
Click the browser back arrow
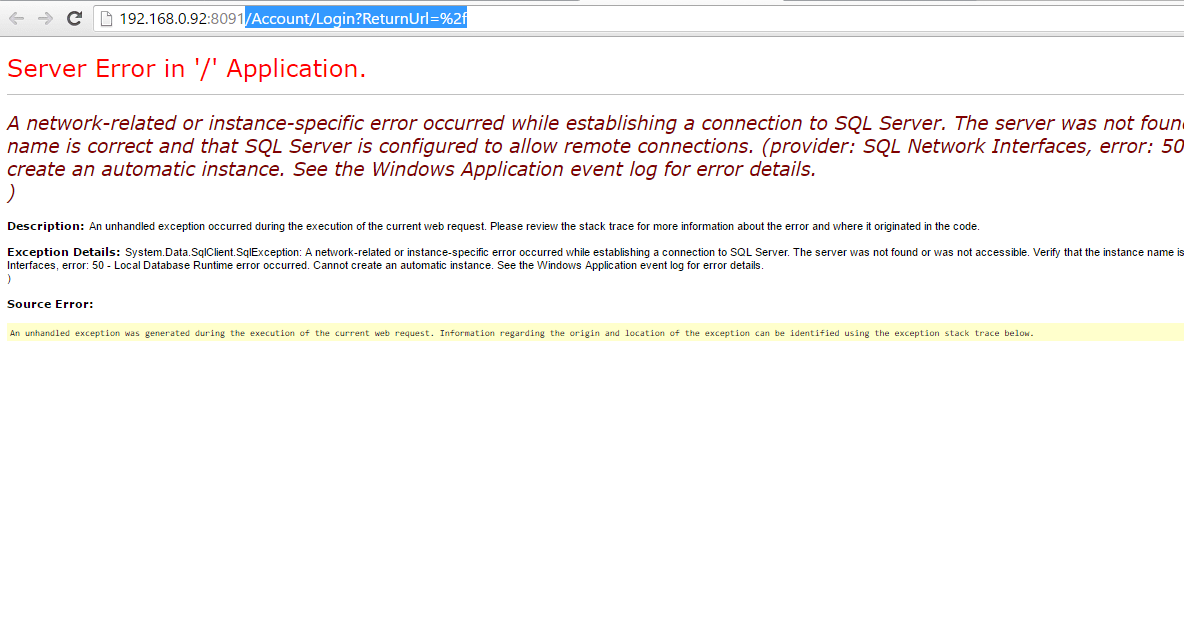(x=15, y=17)
